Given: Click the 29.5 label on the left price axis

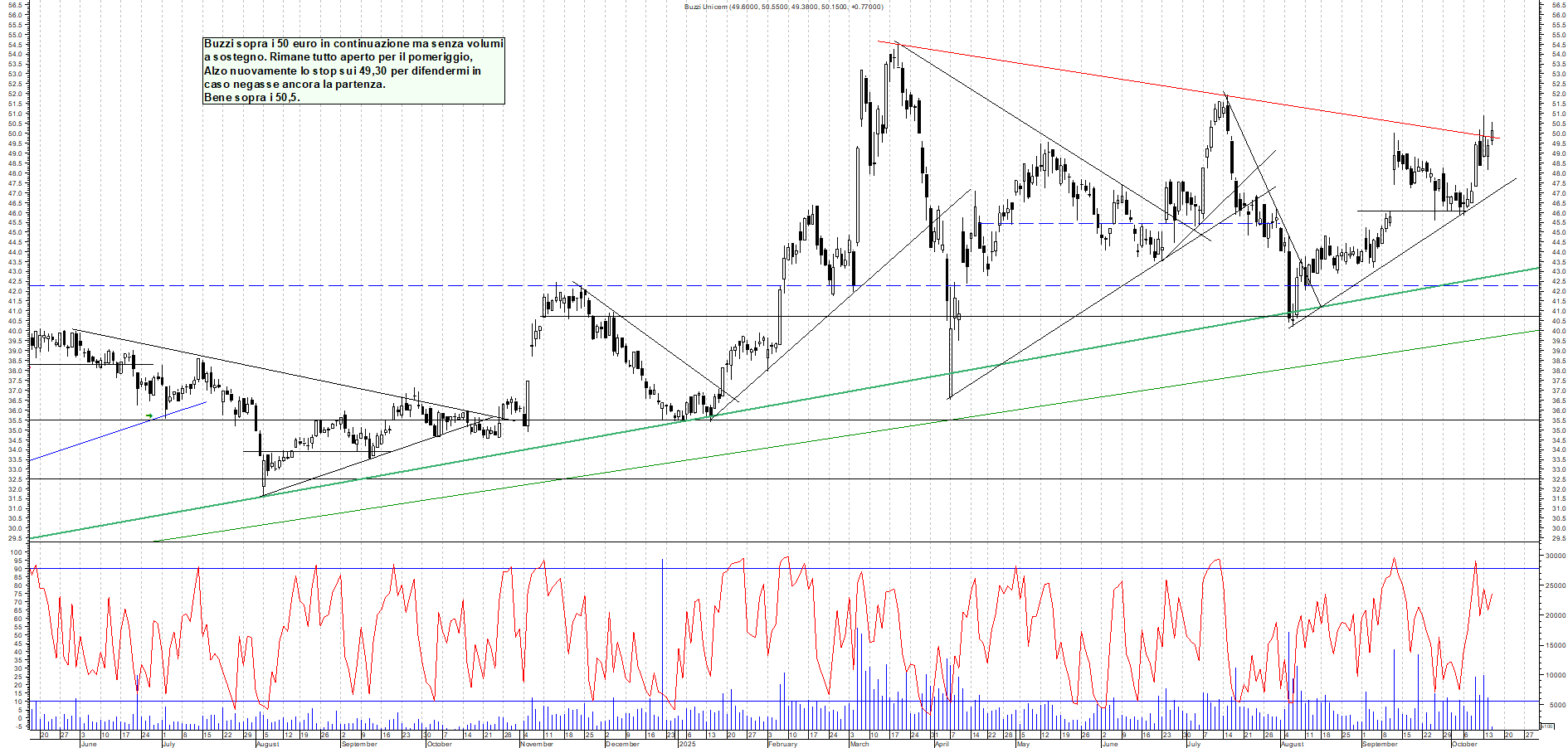Looking at the screenshot, I should pyautogui.click(x=14, y=538).
